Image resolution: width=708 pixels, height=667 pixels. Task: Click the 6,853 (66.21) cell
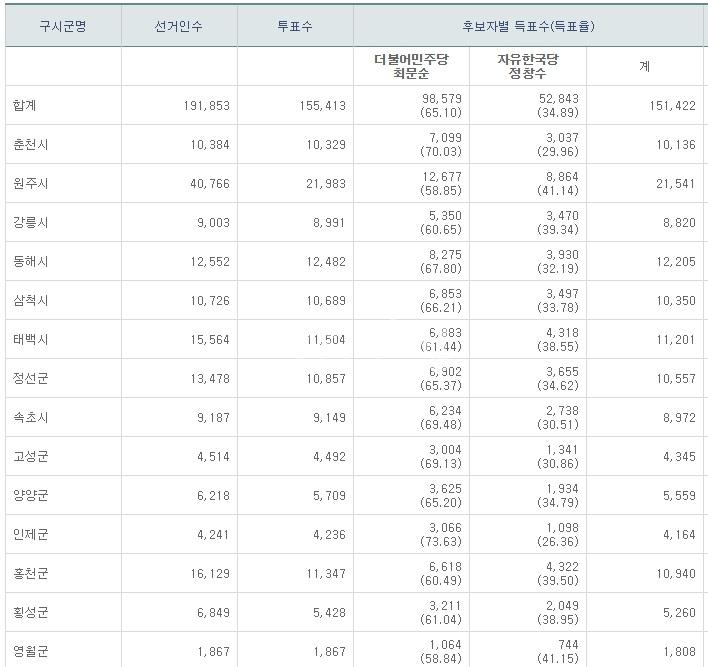click(441, 300)
